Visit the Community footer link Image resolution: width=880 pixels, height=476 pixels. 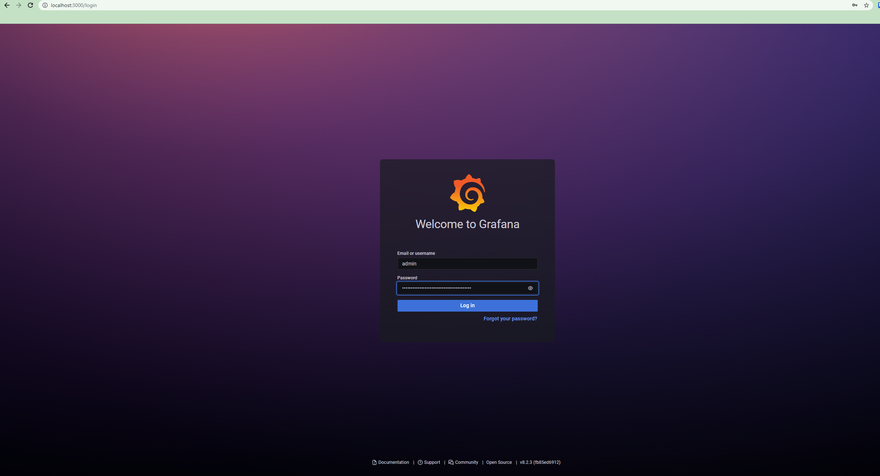(x=463, y=463)
